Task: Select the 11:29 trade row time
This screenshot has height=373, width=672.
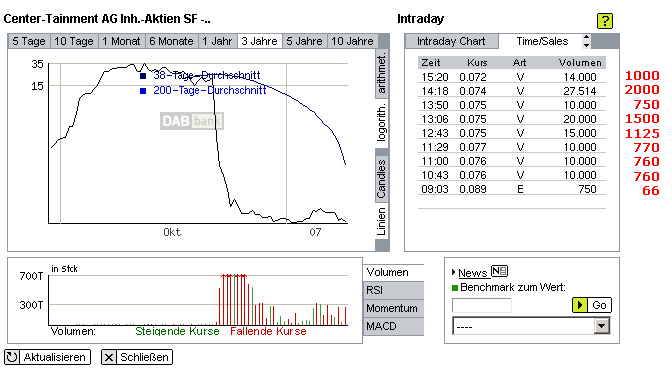Action: [x=435, y=147]
